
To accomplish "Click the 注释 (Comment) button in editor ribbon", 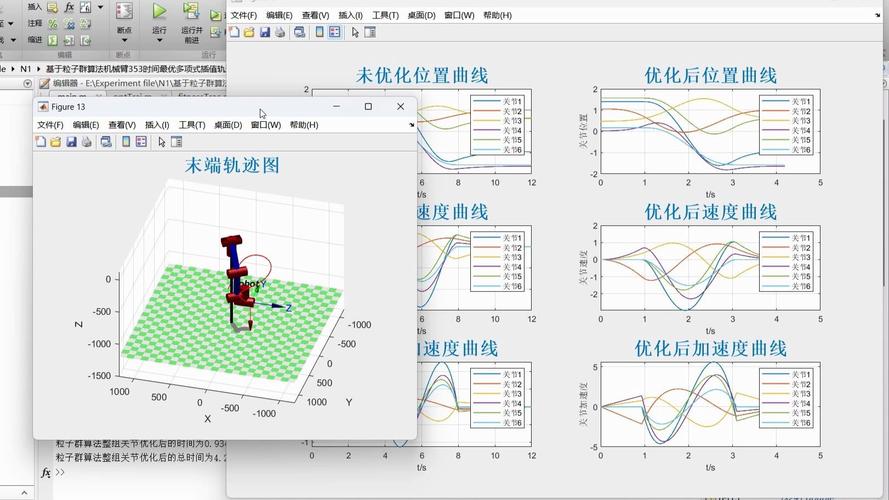I will click(x=35, y=23).
